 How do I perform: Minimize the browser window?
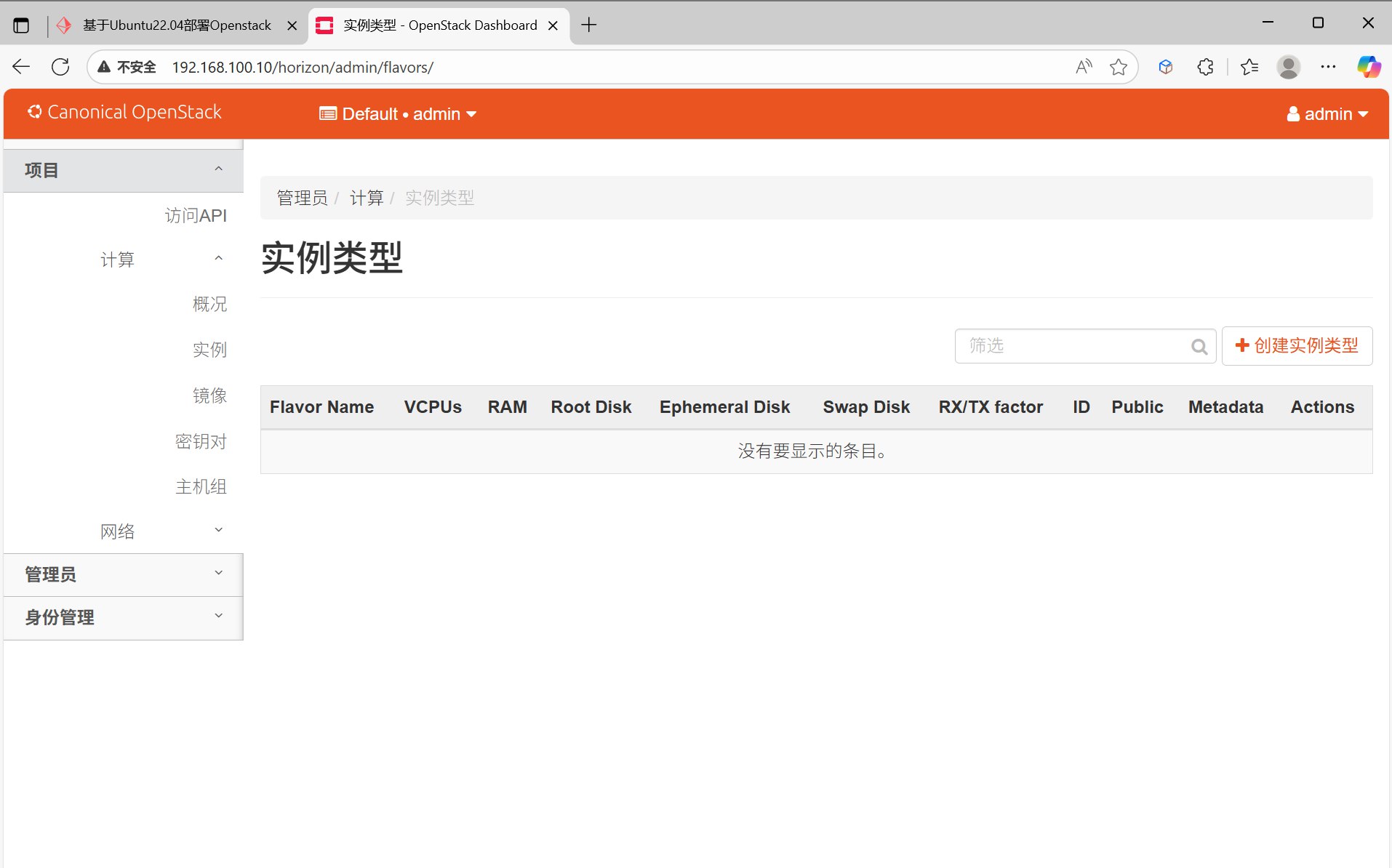[x=1268, y=23]
